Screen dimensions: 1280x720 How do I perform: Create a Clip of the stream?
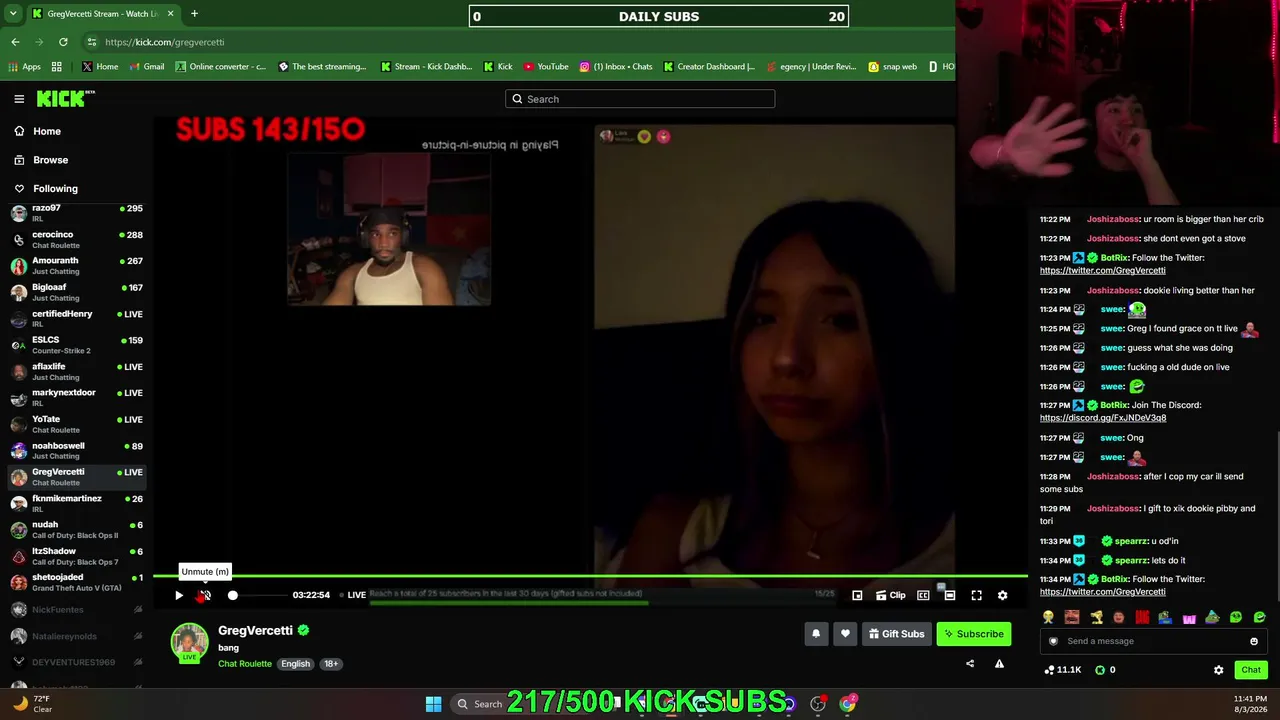890,595
